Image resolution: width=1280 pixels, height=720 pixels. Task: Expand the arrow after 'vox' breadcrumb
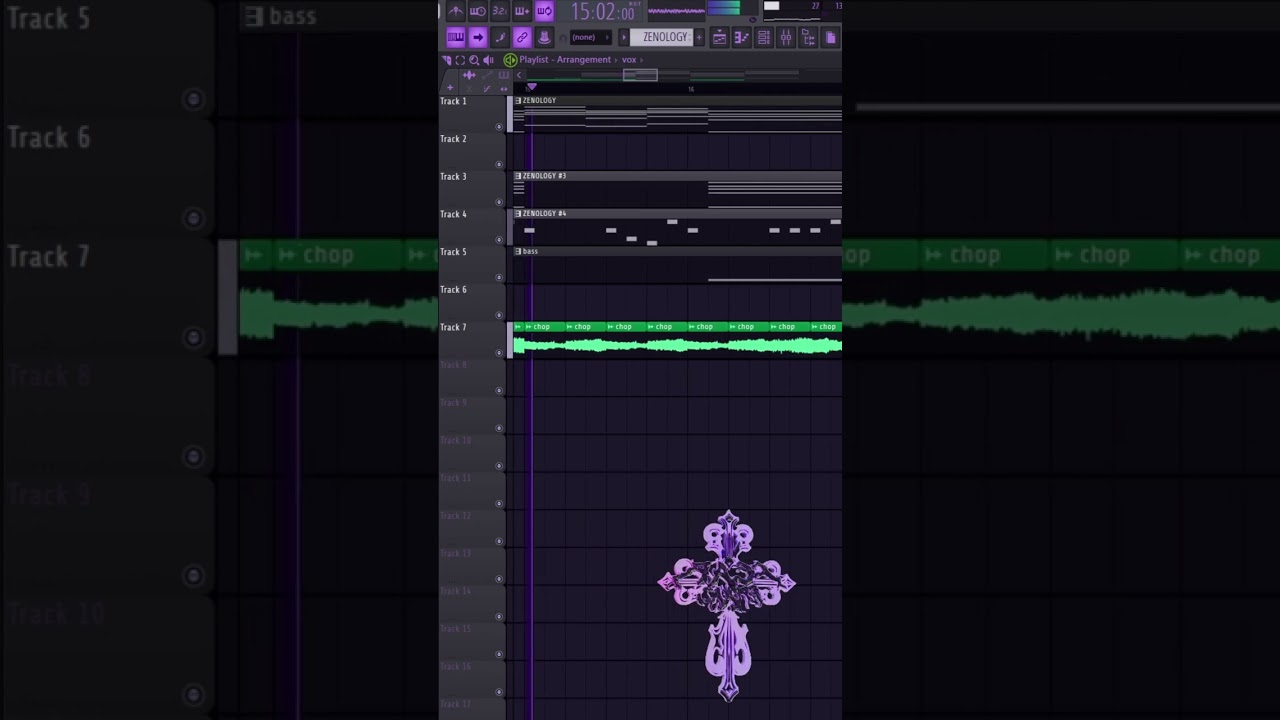click(x=642, y=60)
